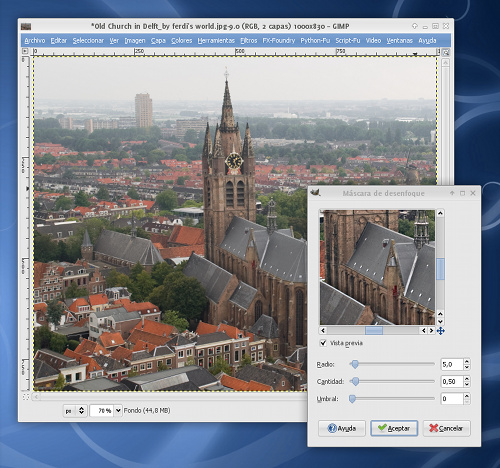Click the preview scrollbar up arrow in dialog
This screenshot has height=468, width=500.
click(440, 213)
